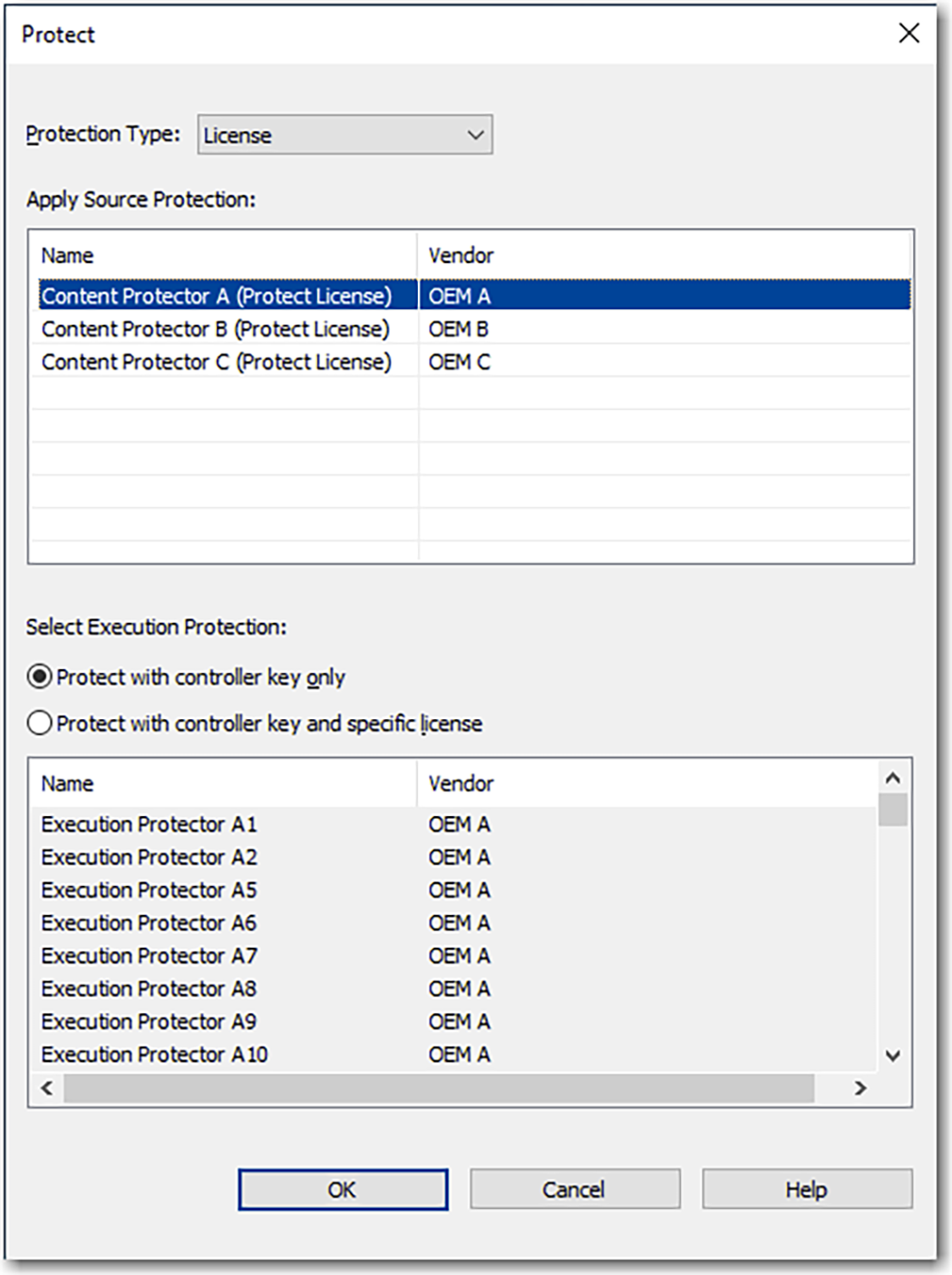This screenshot has width=952, height=1275.
Task: Select Content Protector C (Protect License) row
Action: [217, 362]
